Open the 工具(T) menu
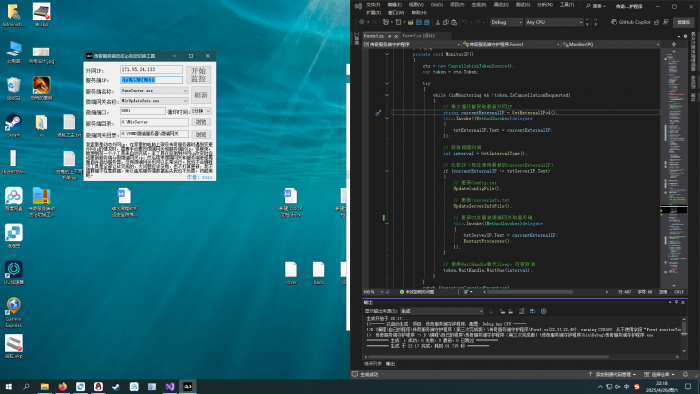Viewport: 700px width, 394px height. pos(567,5)
